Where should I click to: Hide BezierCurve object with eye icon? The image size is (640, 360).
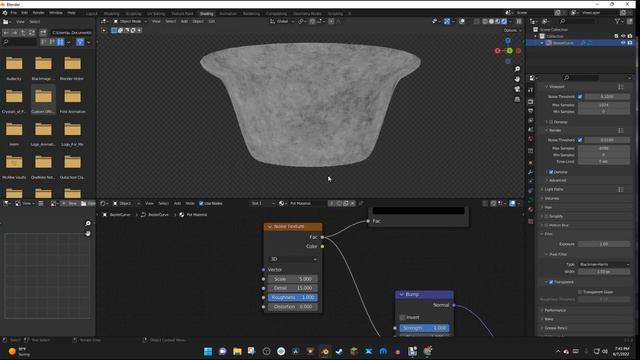point(623,43)
